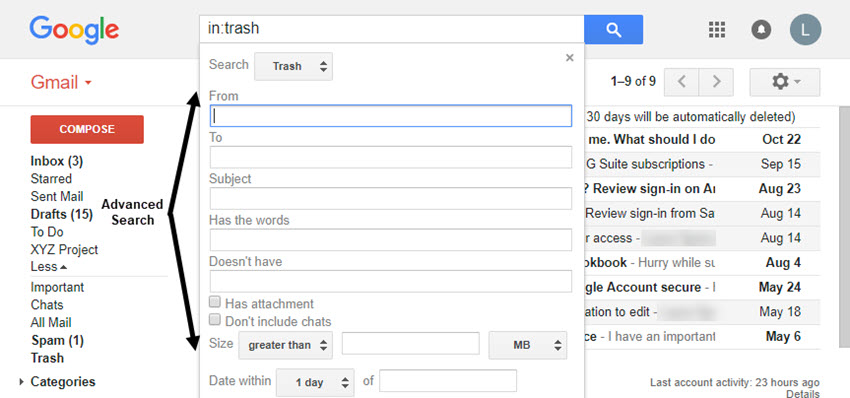Screen dimensions: 850x398
Task: Click the page vertical scrollbar
Action: [x=844, y=227]
